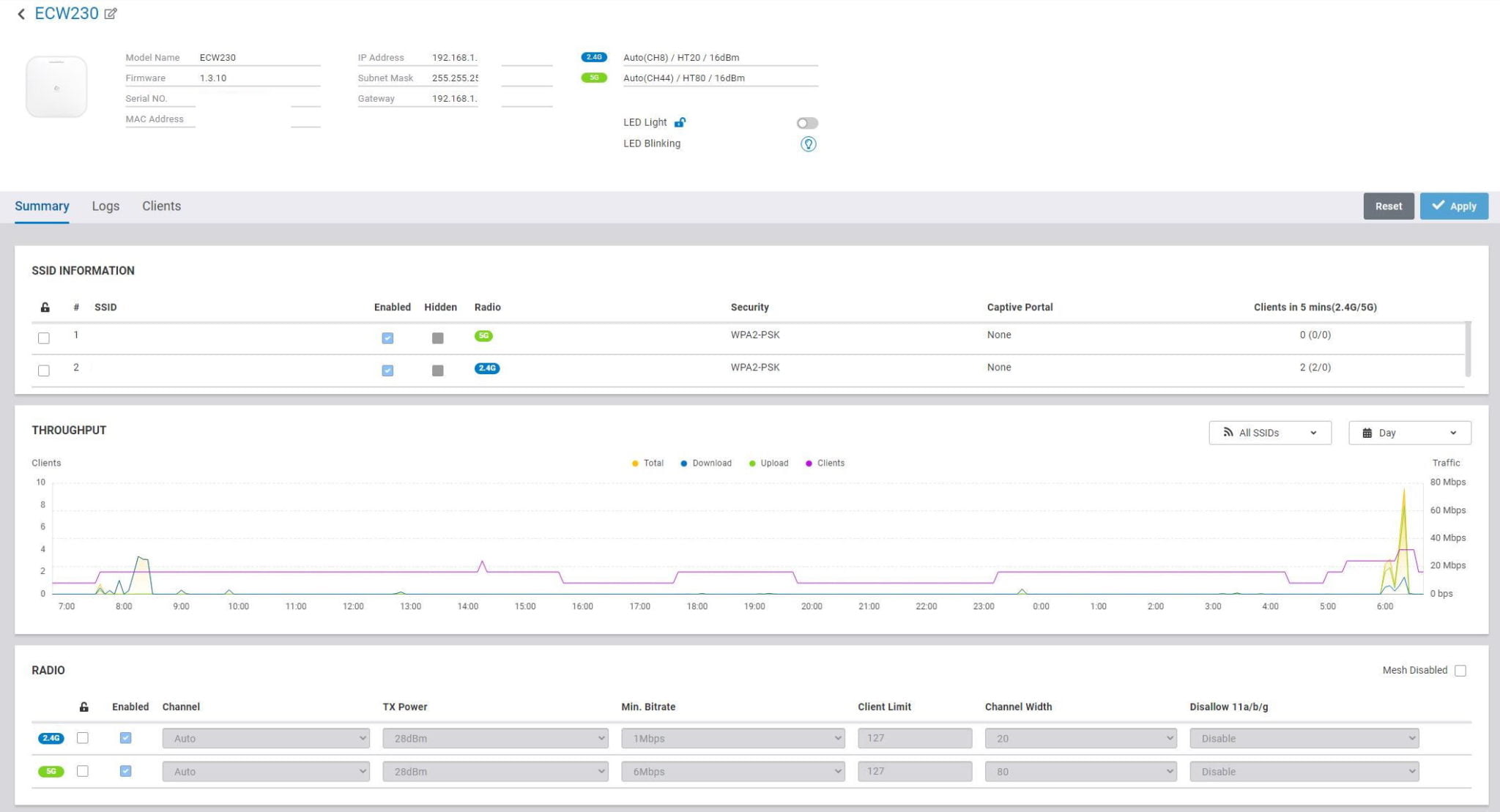Toggle the Download series in legend
Viewport: 1500px width, 812px height.
click(x=706, y=463)
